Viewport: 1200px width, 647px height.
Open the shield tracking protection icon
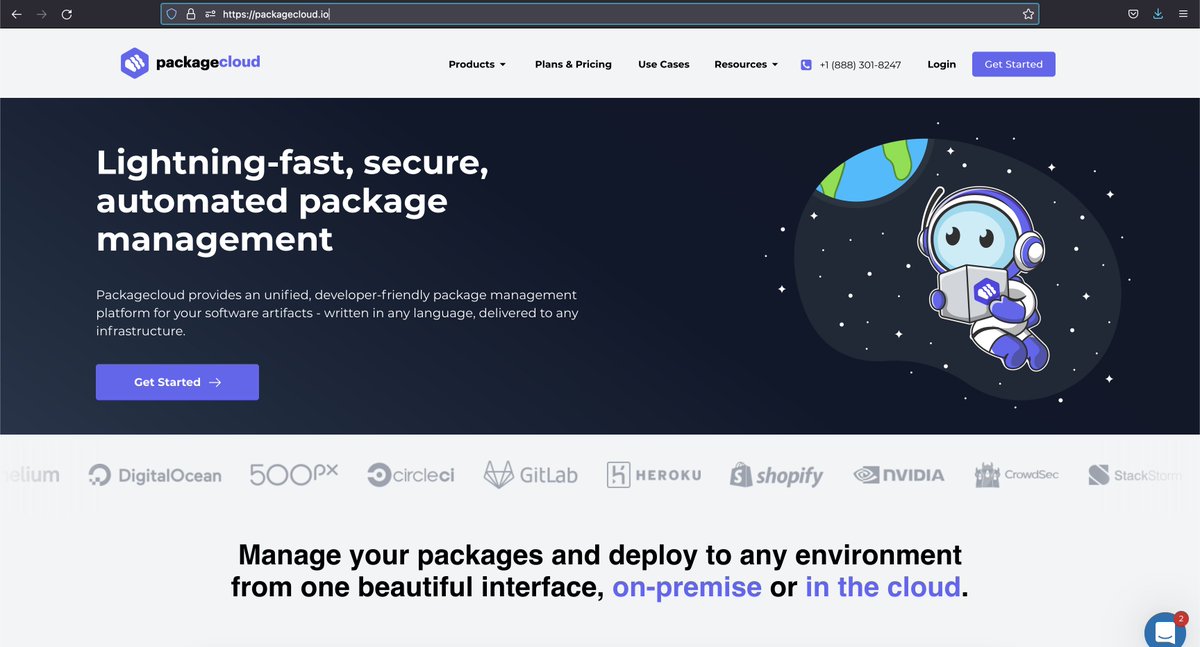tap(172, 14)
